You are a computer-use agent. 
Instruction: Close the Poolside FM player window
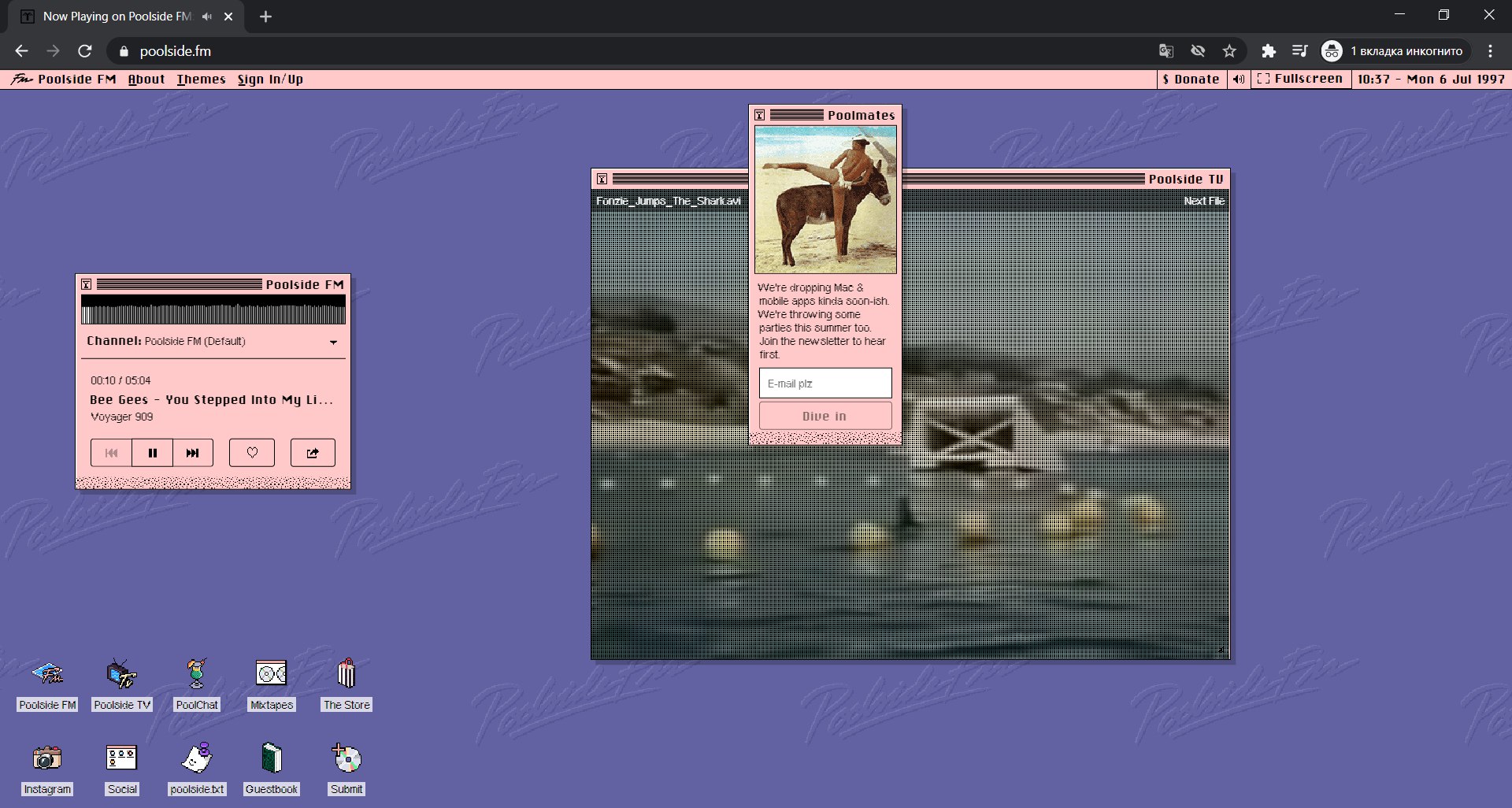[87, 284]
